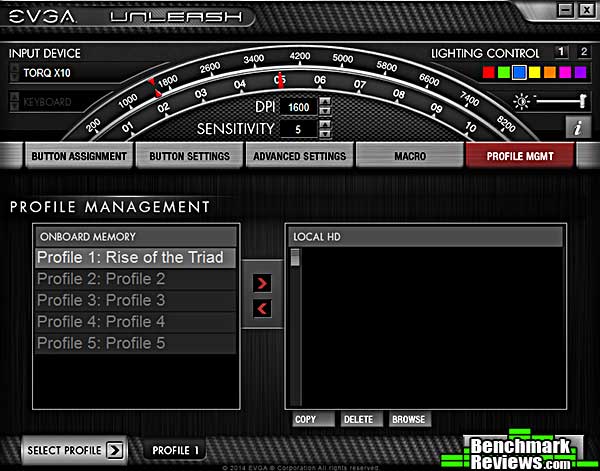The width and height of the screenshot is (600, 471).
Task: Decrease DPI with the down arrow
Action: coord(324,111)
